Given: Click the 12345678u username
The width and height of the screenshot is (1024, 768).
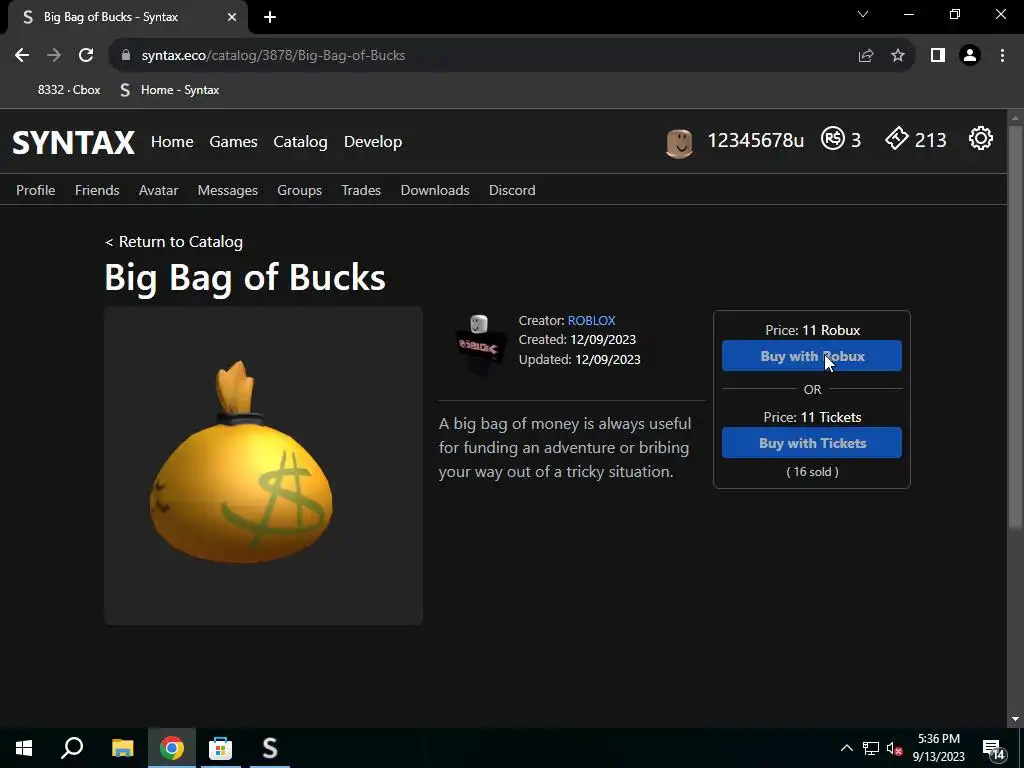Looking at the screenshot, I should coord(756,140).
